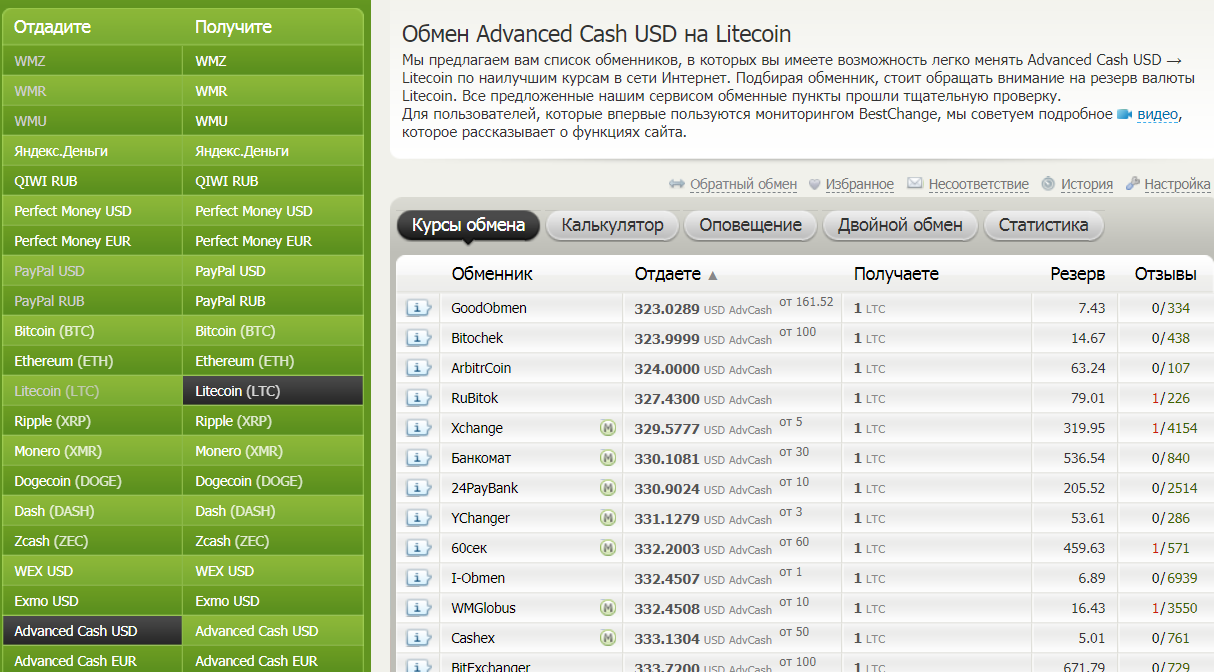This screenshot has width=1214, height=672.
Task: Click the info icon next to GoodObmen
Action: (418, 308)
